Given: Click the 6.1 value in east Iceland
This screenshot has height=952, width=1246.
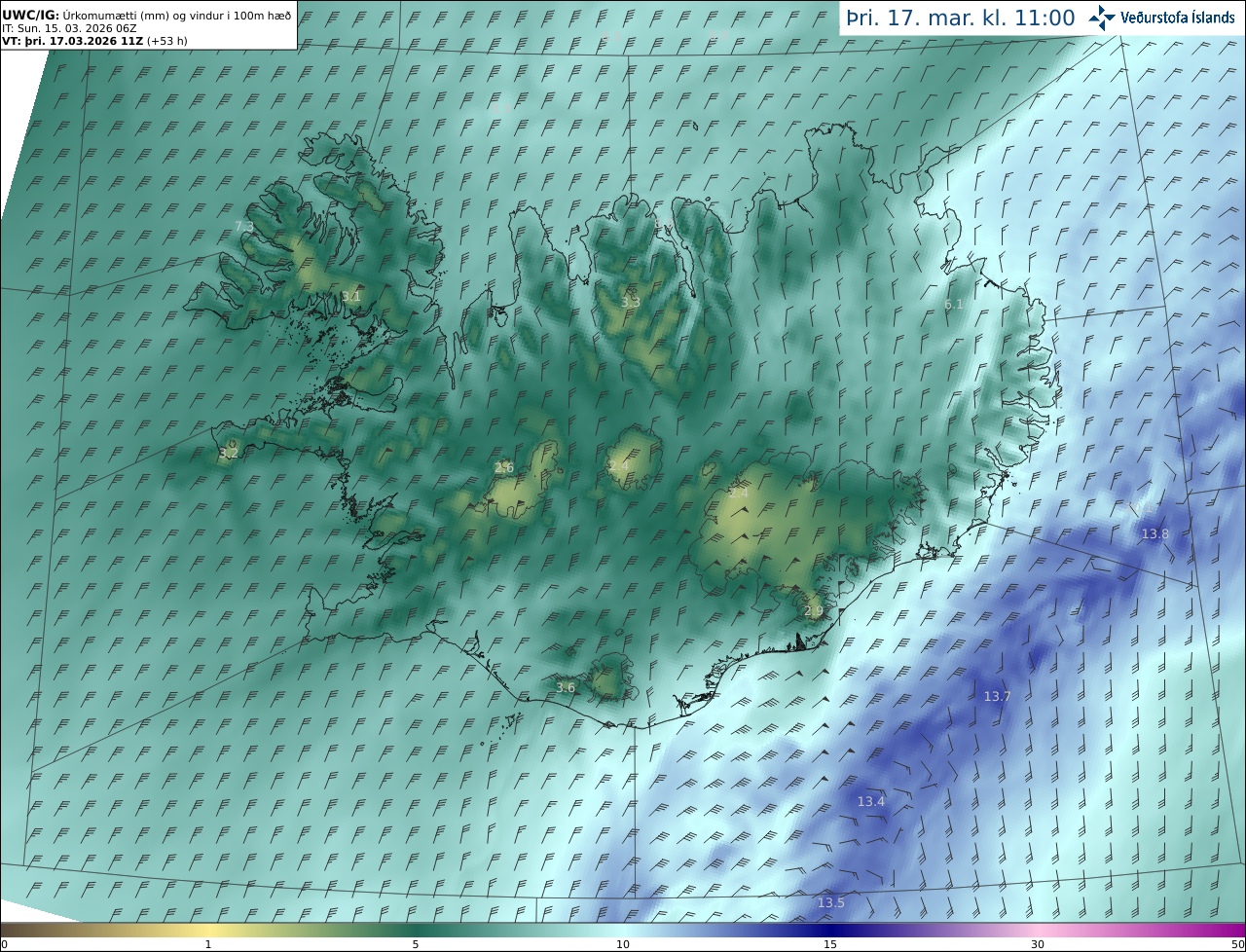Looking at the screenshot, I should click(x=954, y=305).
